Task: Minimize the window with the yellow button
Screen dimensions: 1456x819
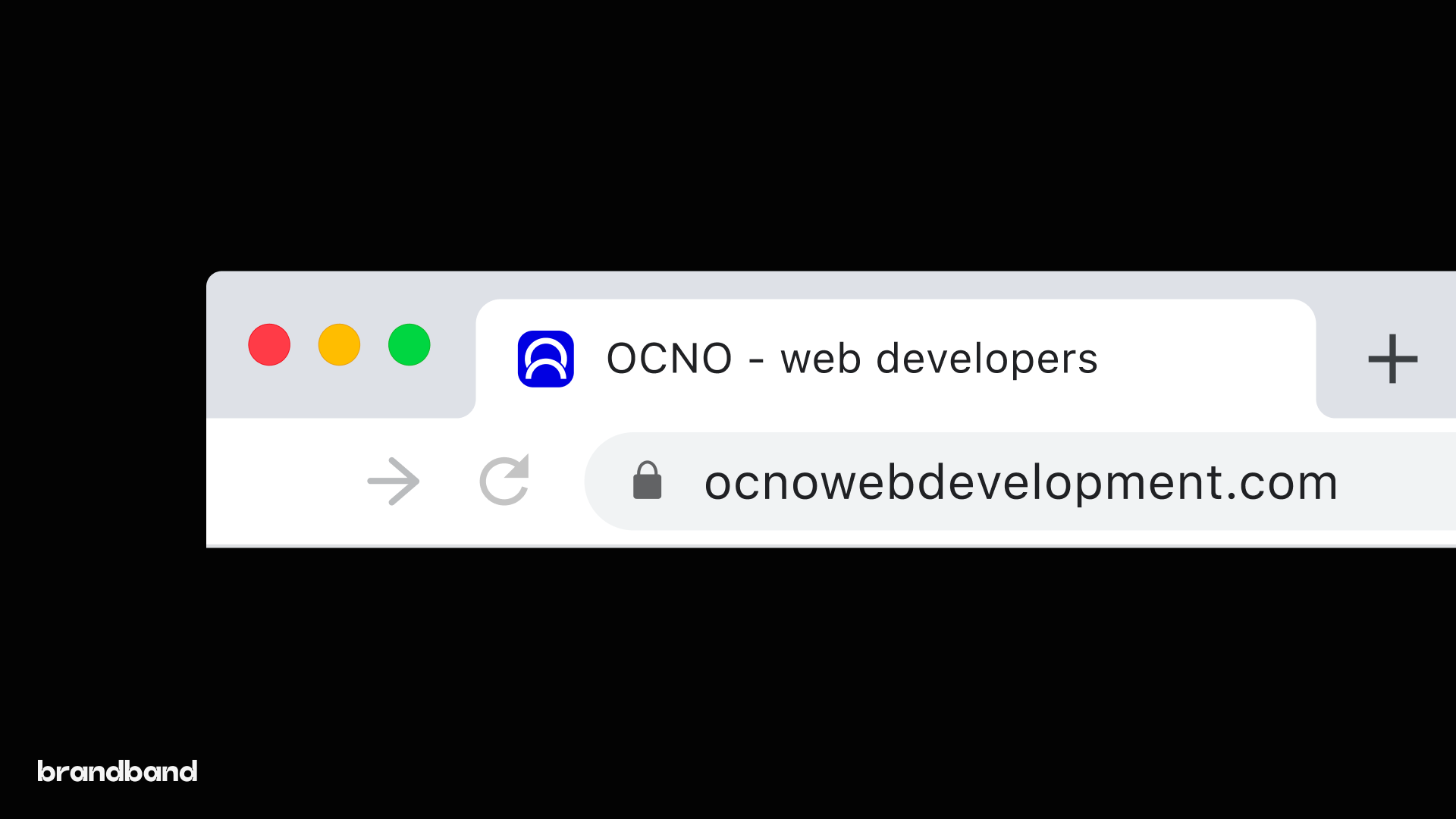Action: click(x=339, y=345)
